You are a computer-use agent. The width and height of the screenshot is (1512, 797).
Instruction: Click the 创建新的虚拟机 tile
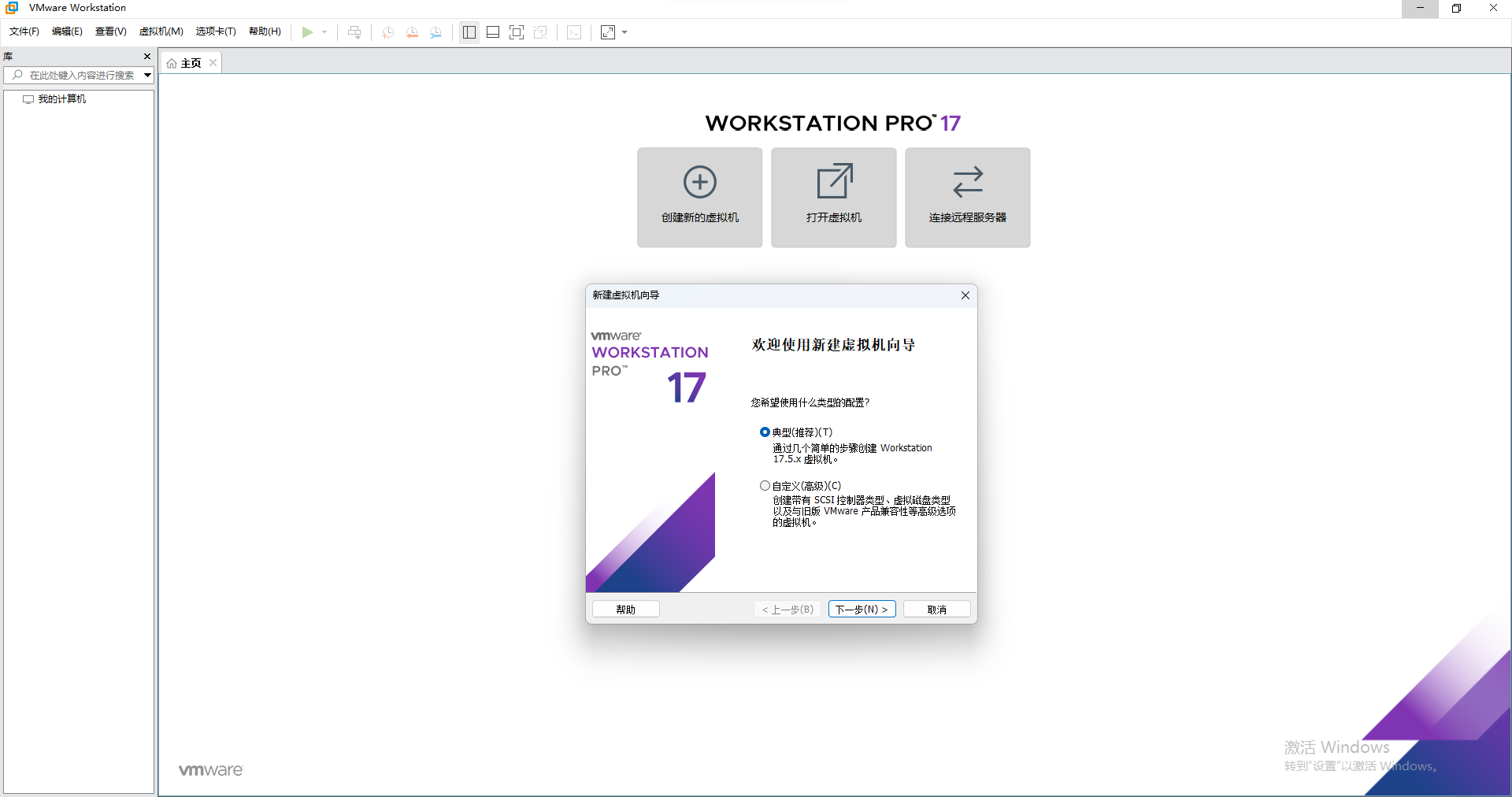700,198
